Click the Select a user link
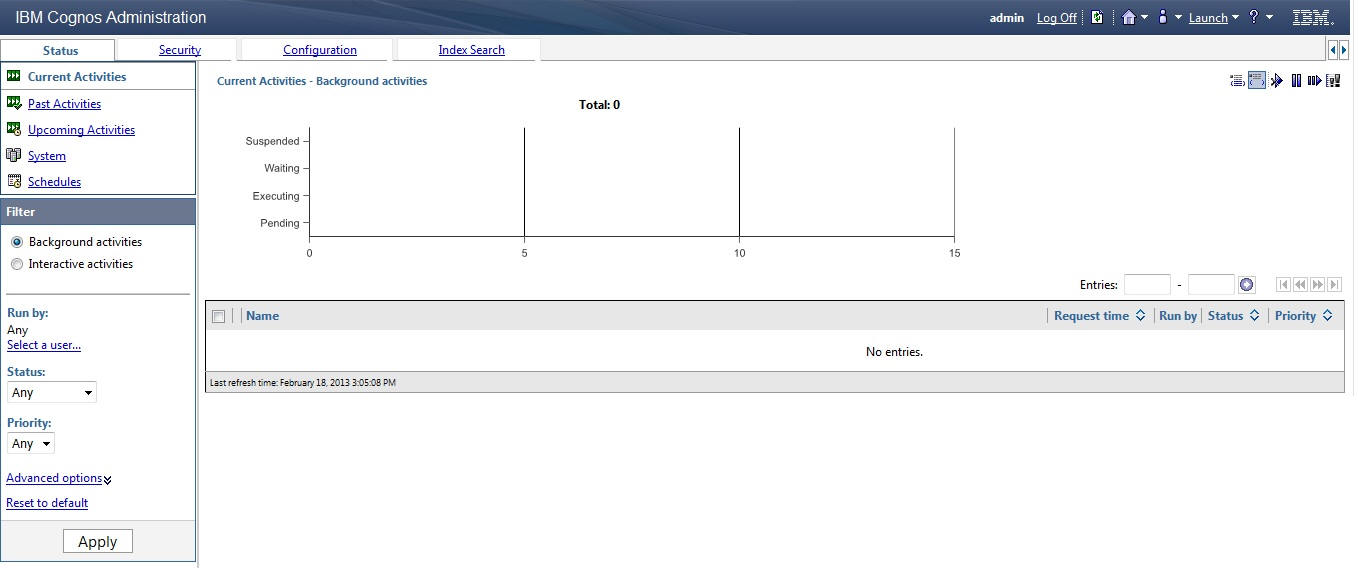Screen dimensions: 1358x568 coord(44,345)
